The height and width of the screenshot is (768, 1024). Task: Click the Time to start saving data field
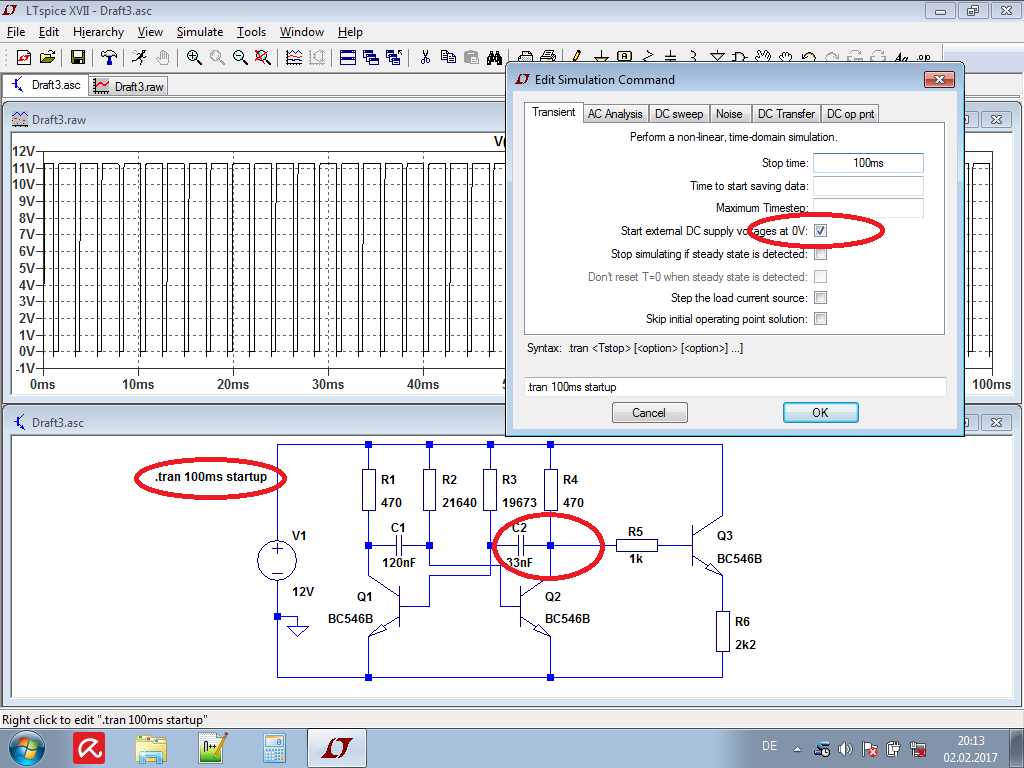868,186
